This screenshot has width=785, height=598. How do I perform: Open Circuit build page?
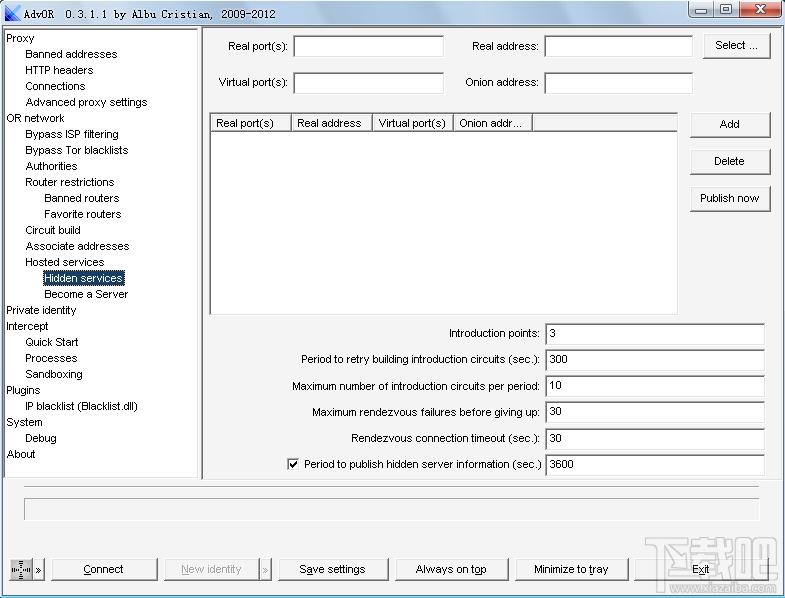tap(53, 230)
